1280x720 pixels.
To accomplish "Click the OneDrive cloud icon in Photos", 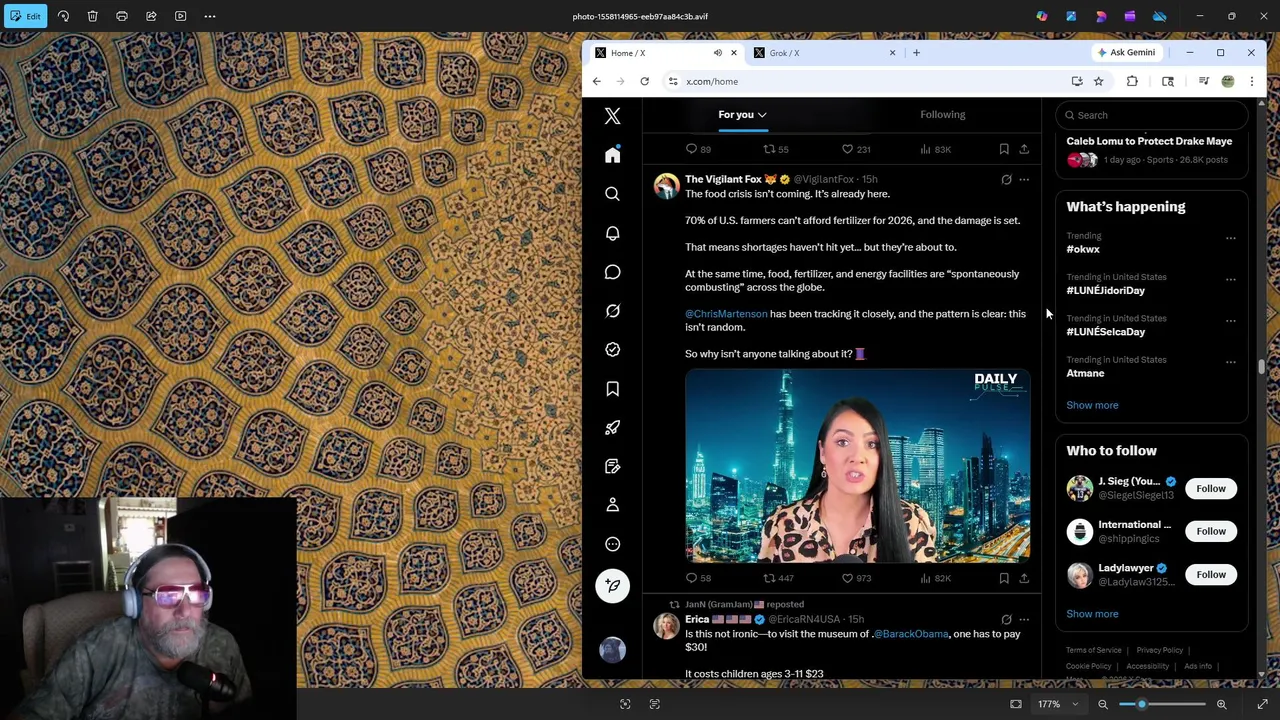I will tap(1160, 16).
